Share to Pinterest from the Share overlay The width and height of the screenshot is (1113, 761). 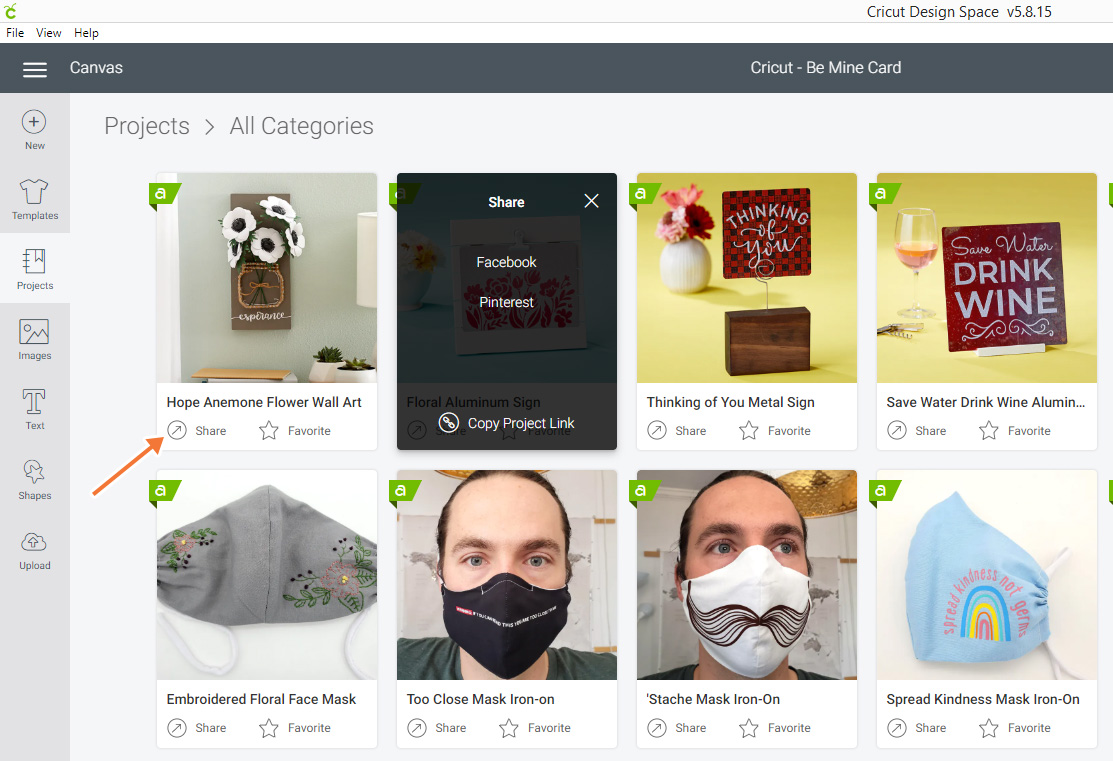pyautogui.click(x=506, y=302)
